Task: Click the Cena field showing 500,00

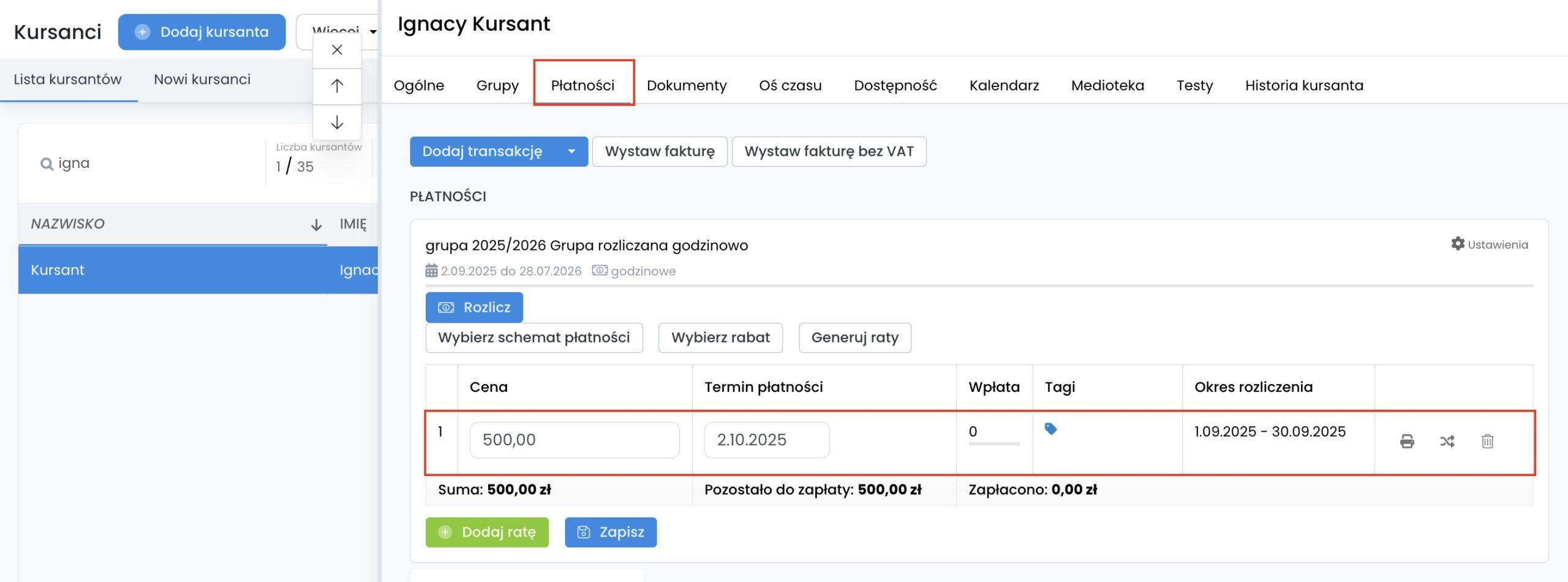Action: 574,440
